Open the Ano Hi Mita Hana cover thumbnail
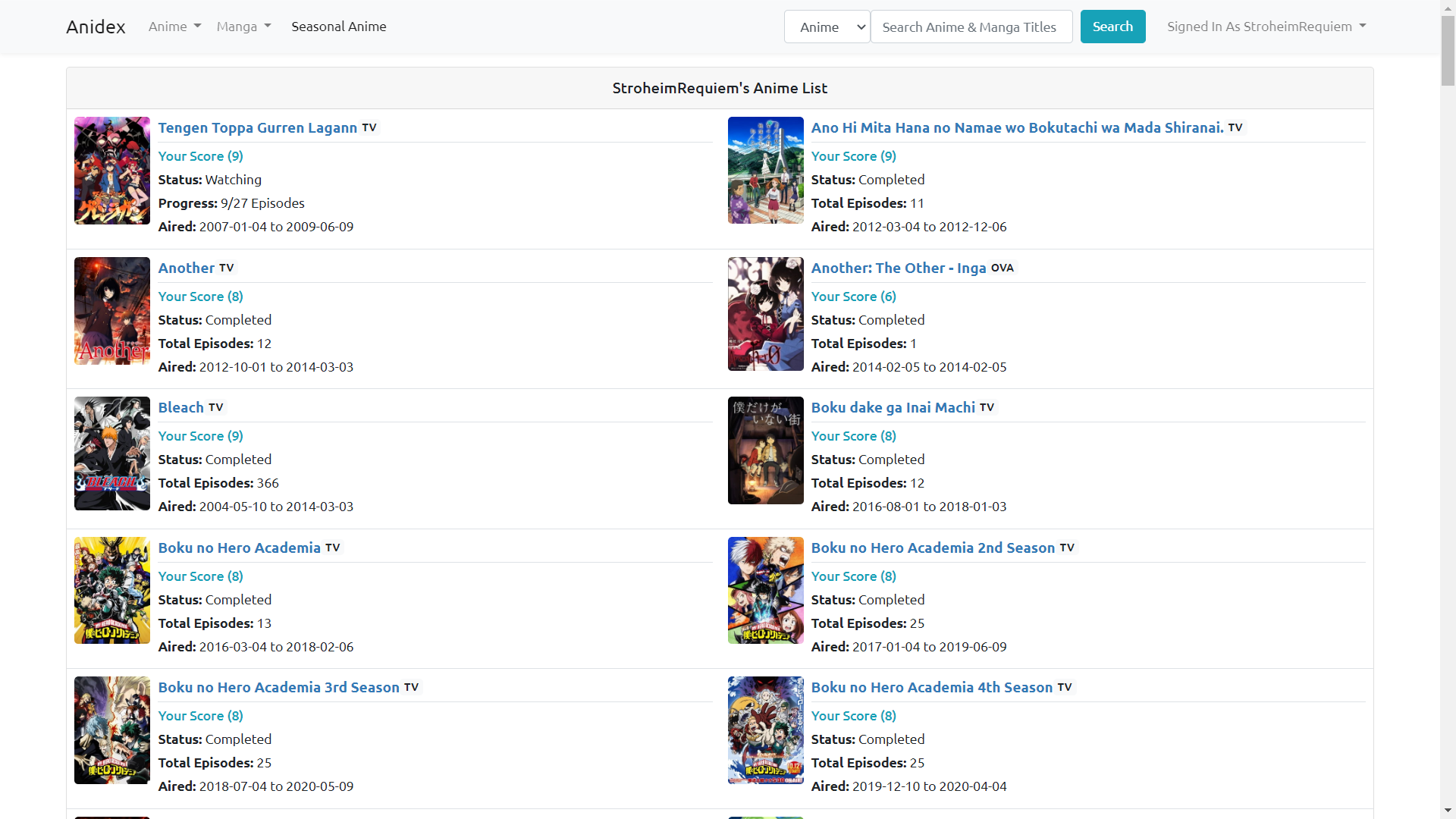This screenshot has height=819, width=1456. pyautogui.click(x=765, y=171)
